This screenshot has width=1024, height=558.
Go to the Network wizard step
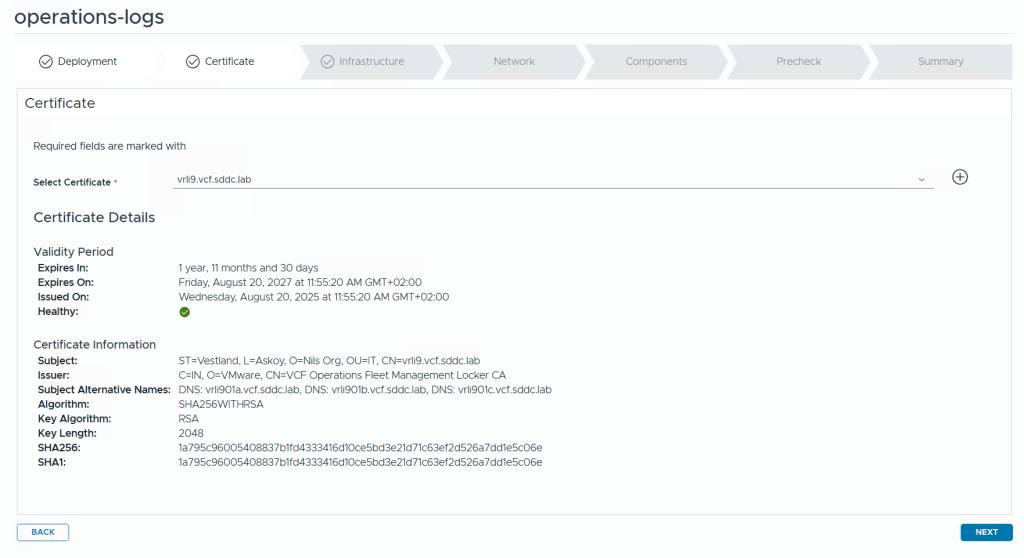point(513,61)
